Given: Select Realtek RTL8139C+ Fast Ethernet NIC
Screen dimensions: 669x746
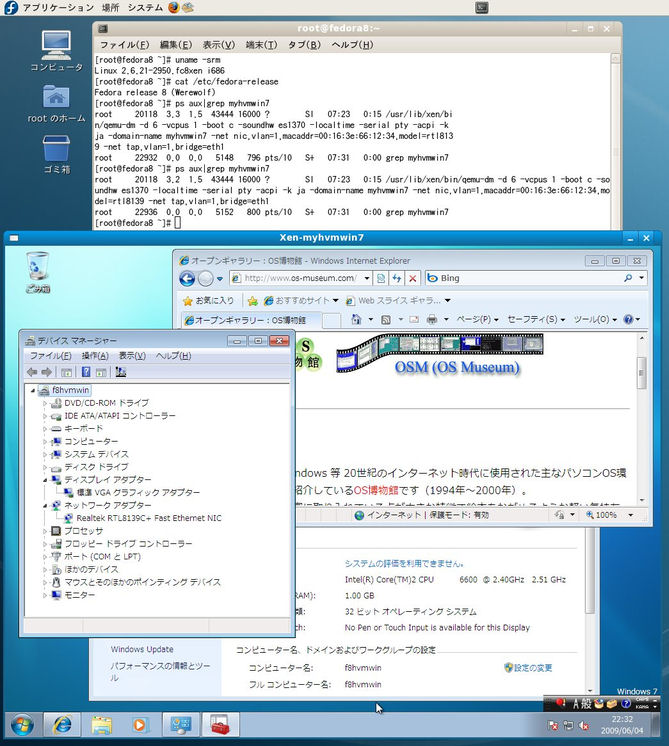Looking at the screenshot, I should click(x=148, y=518).
